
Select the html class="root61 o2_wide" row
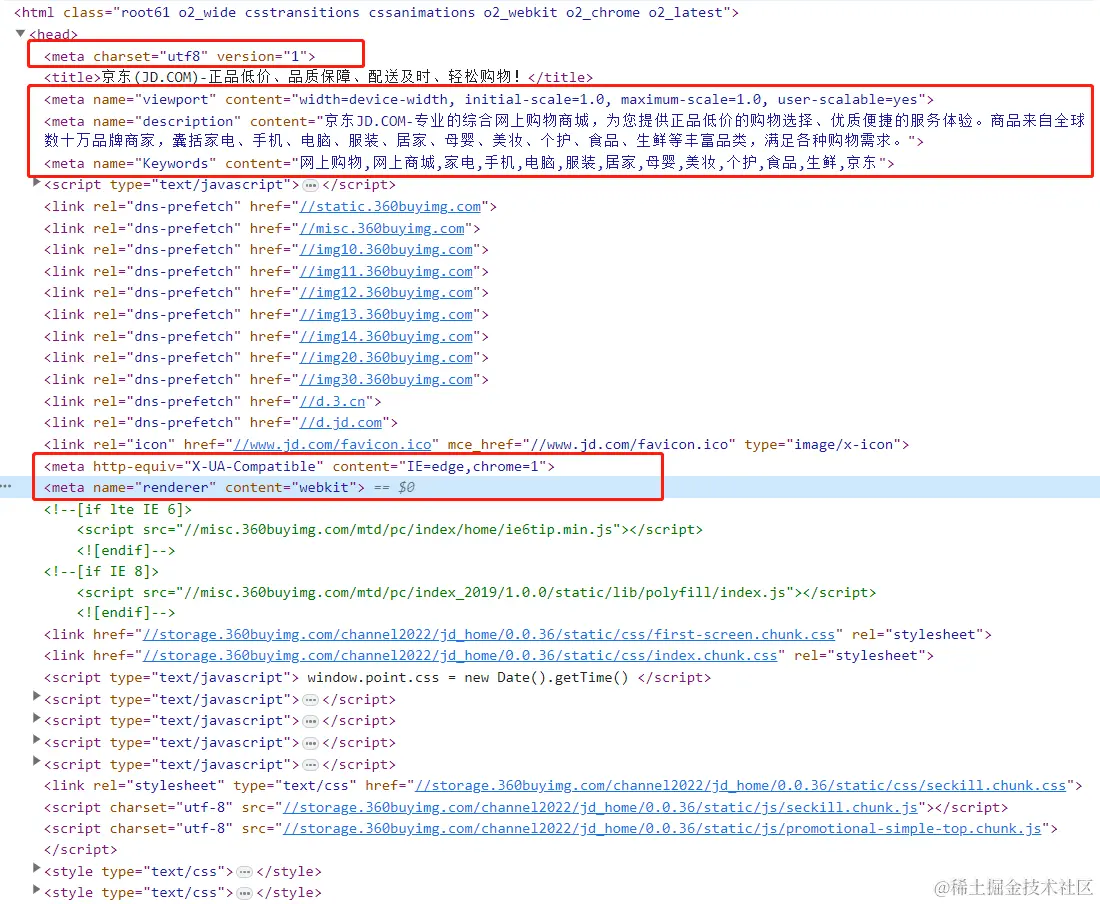tap(376, 13)
